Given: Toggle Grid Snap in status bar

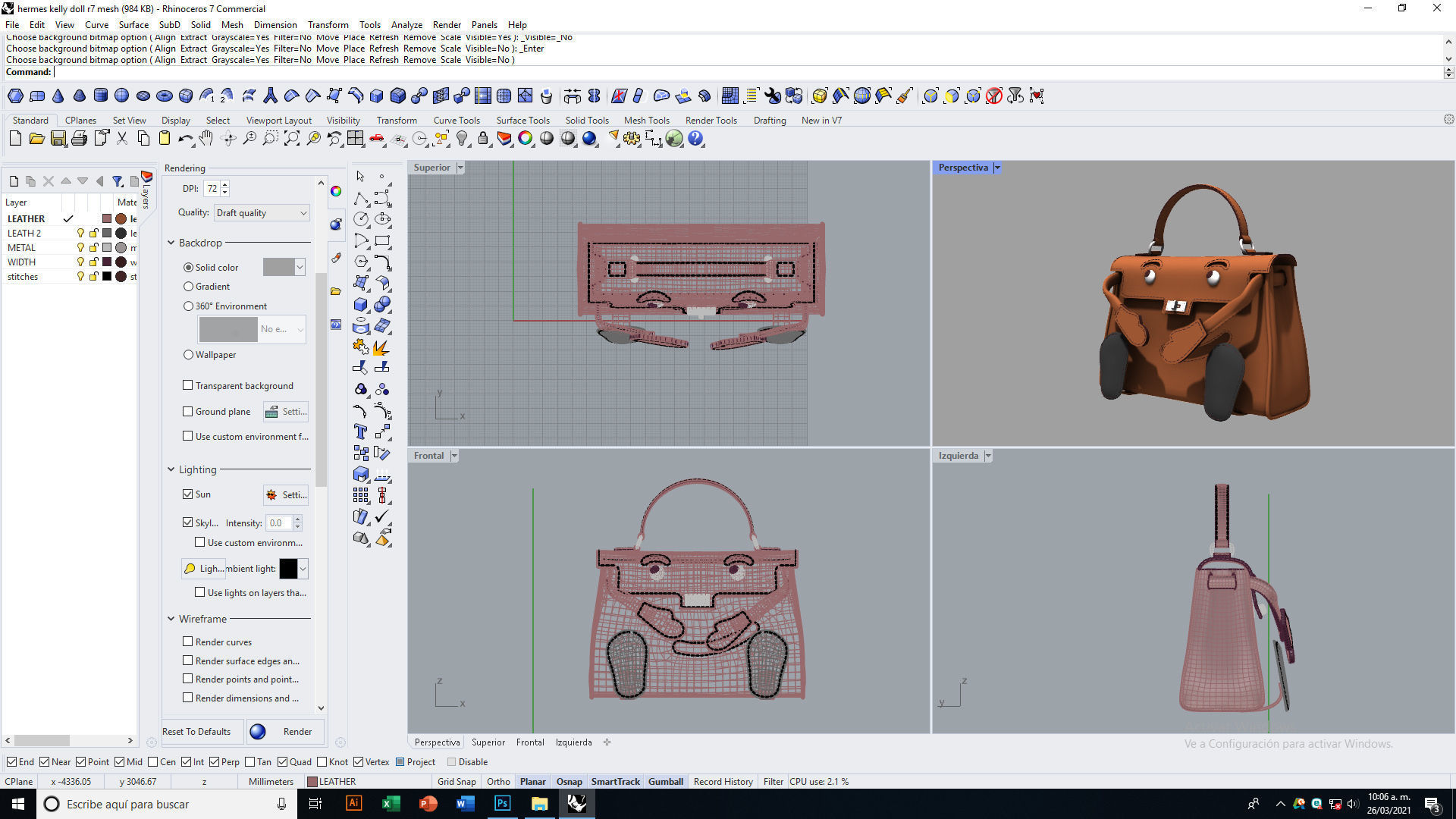Looking at the screenshot, I should point(457,781).
